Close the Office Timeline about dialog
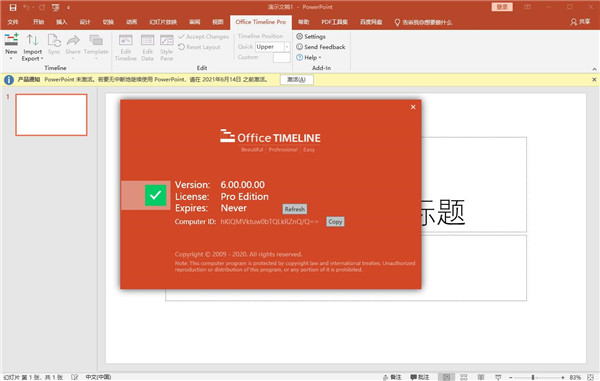The height and width of the screenshot is (381, 600). point(413,107)
